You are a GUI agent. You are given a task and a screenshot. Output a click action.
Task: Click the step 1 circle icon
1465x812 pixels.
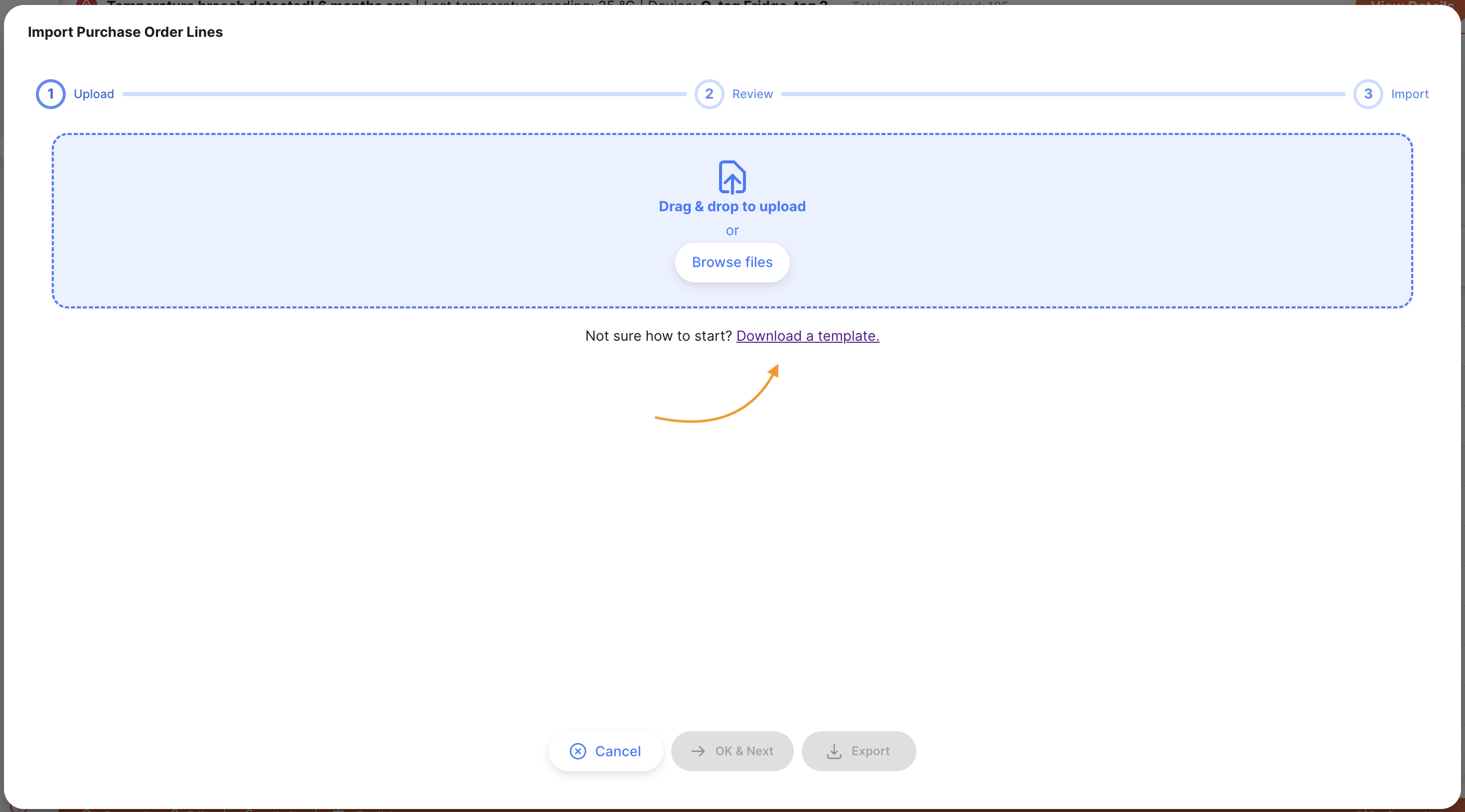pos(51,94)
